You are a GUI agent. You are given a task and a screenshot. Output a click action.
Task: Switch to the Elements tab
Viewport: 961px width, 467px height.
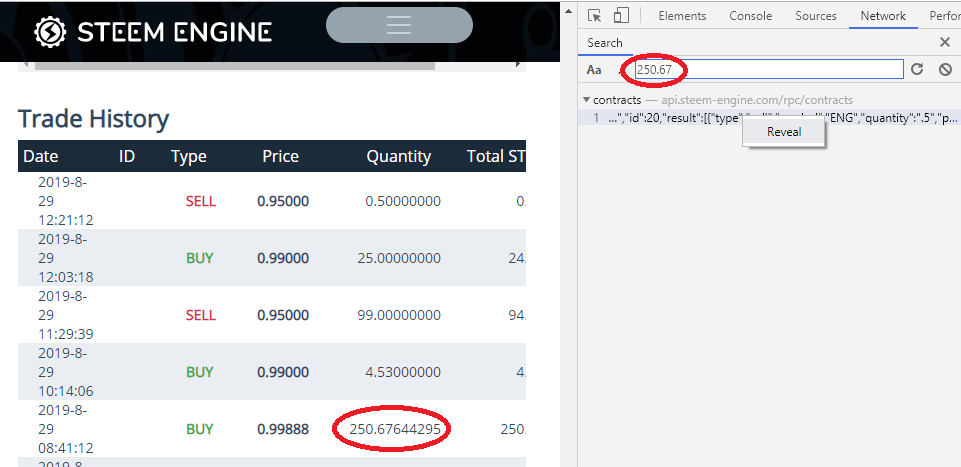(682, 16)
